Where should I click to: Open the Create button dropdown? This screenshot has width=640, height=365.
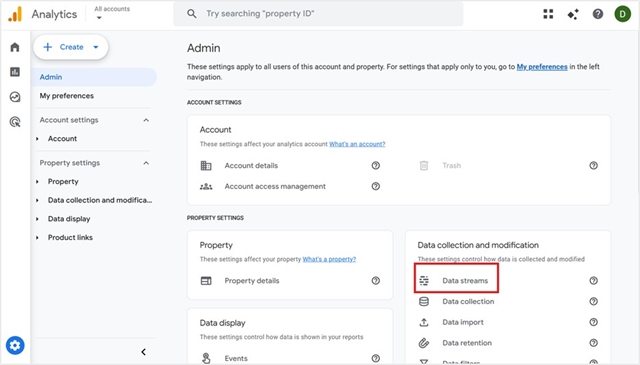pos(96,47)
